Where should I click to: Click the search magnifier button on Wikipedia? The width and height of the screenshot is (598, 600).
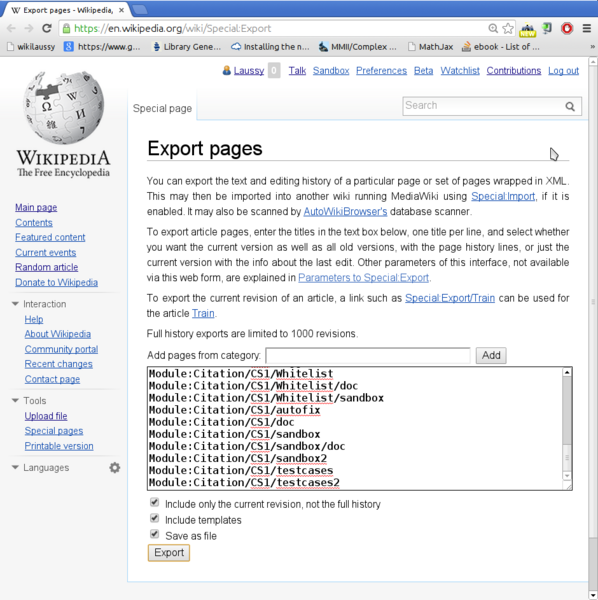pyautogui.click(x=570, y=106)
